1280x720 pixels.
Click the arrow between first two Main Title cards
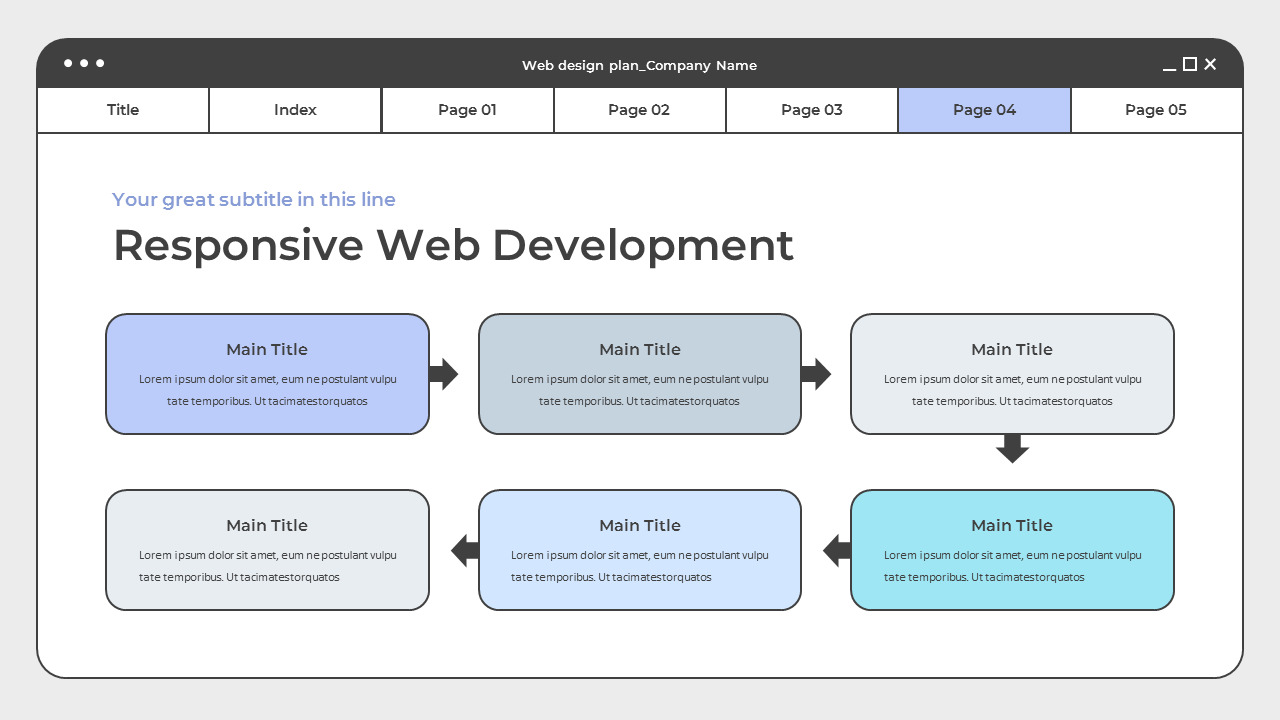click(441, 375)
